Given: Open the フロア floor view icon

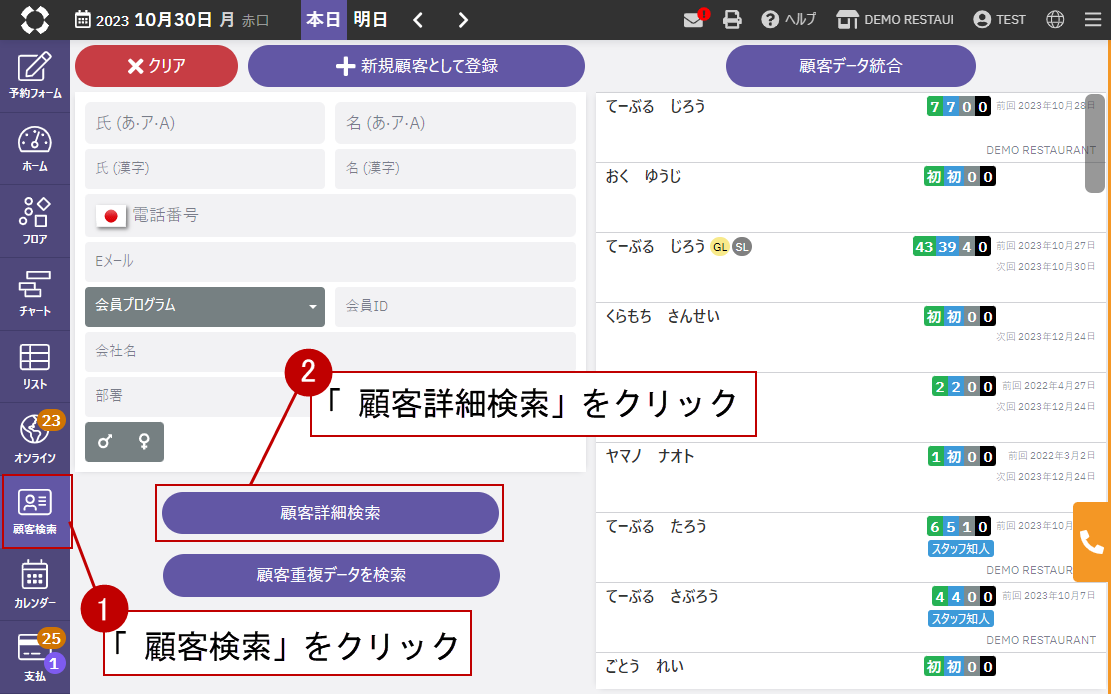Looking at the screenshot, I should click(x=35, y=221).
